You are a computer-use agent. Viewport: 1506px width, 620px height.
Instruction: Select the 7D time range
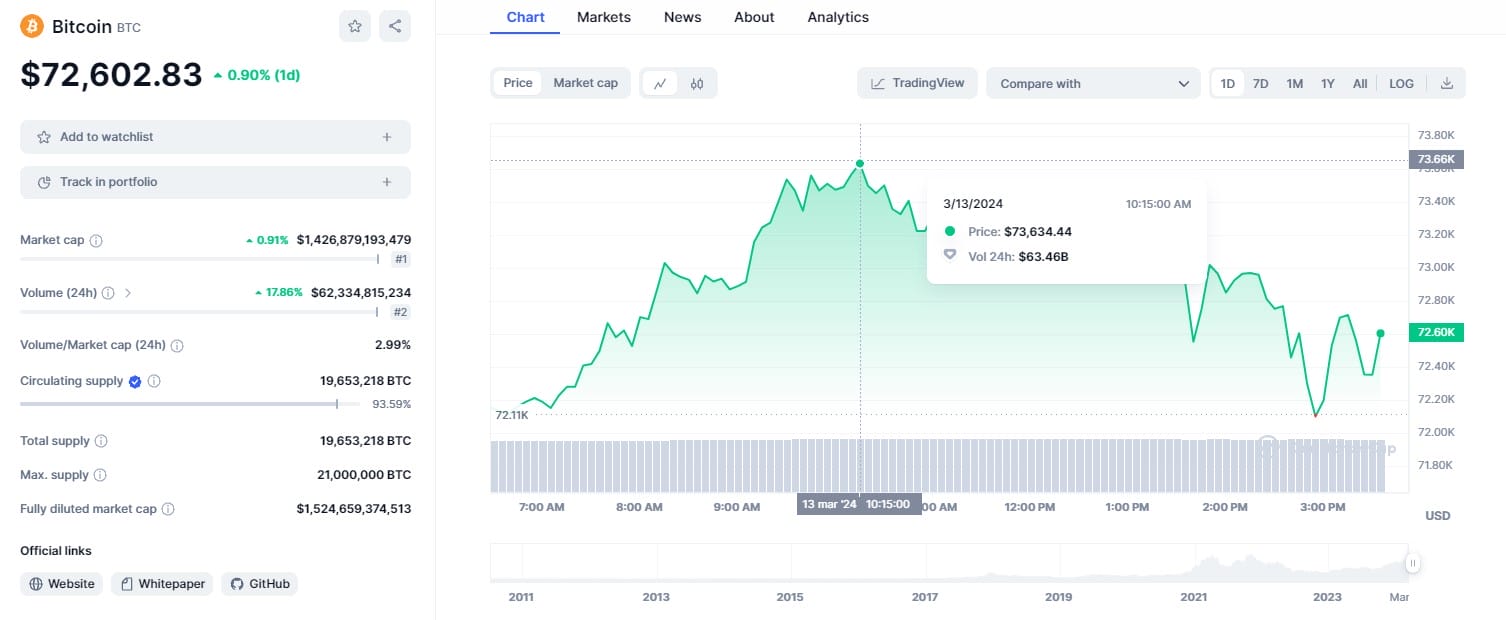coord(1261,84)
